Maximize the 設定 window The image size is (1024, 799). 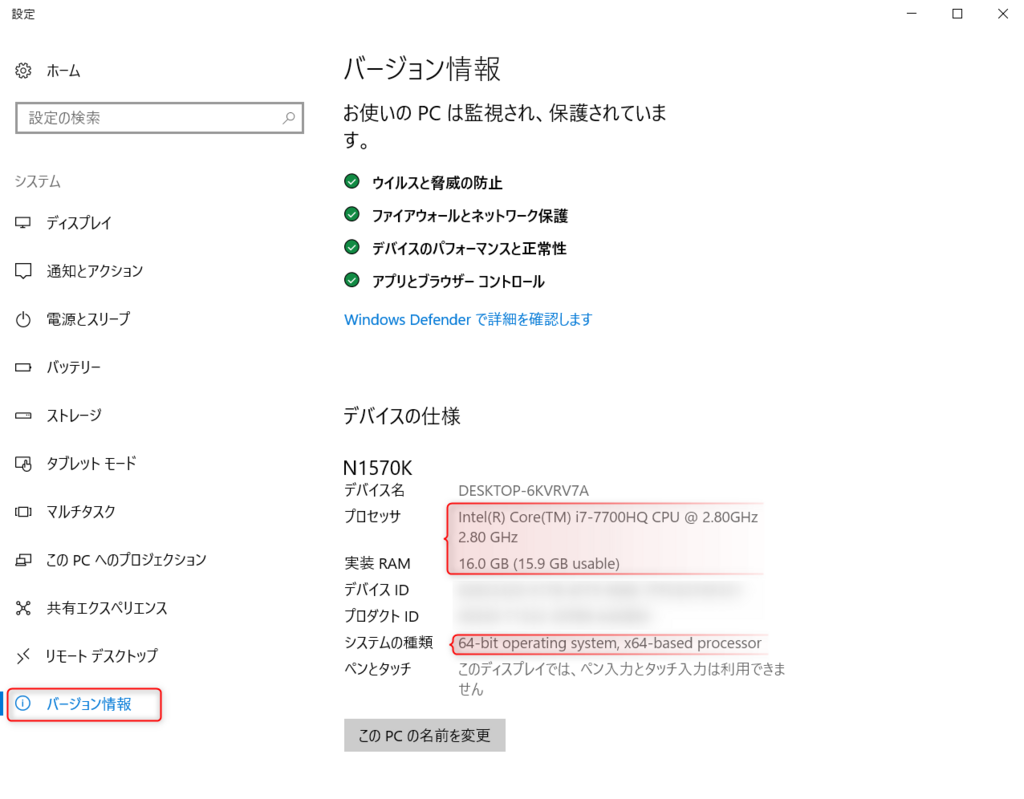coord(957,14)
